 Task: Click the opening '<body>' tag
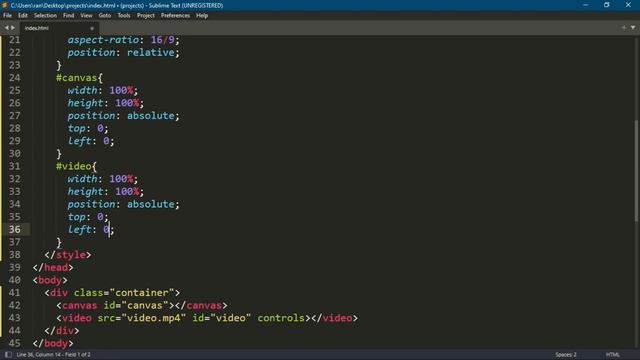50,280
